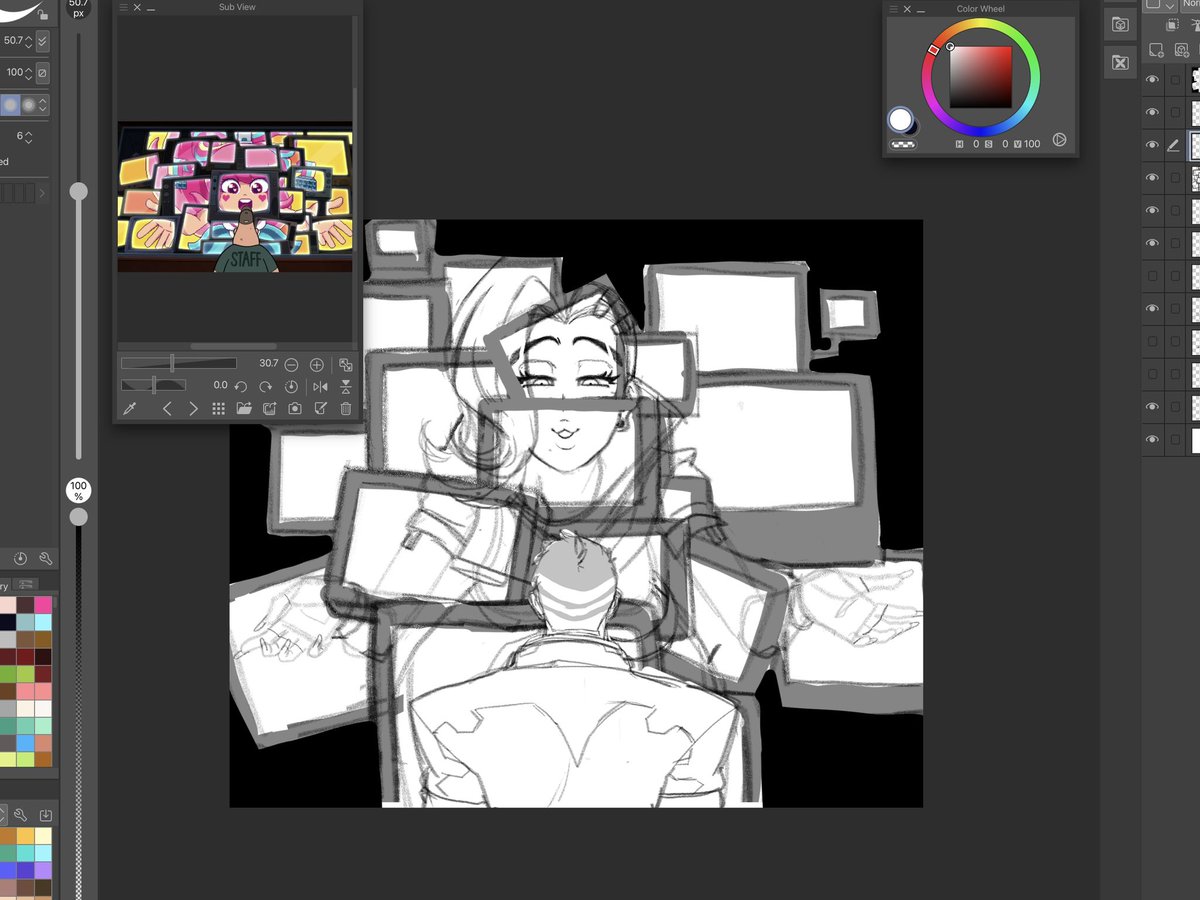Click the brush lock icon

pyautogui.click(x=42, y=14)
